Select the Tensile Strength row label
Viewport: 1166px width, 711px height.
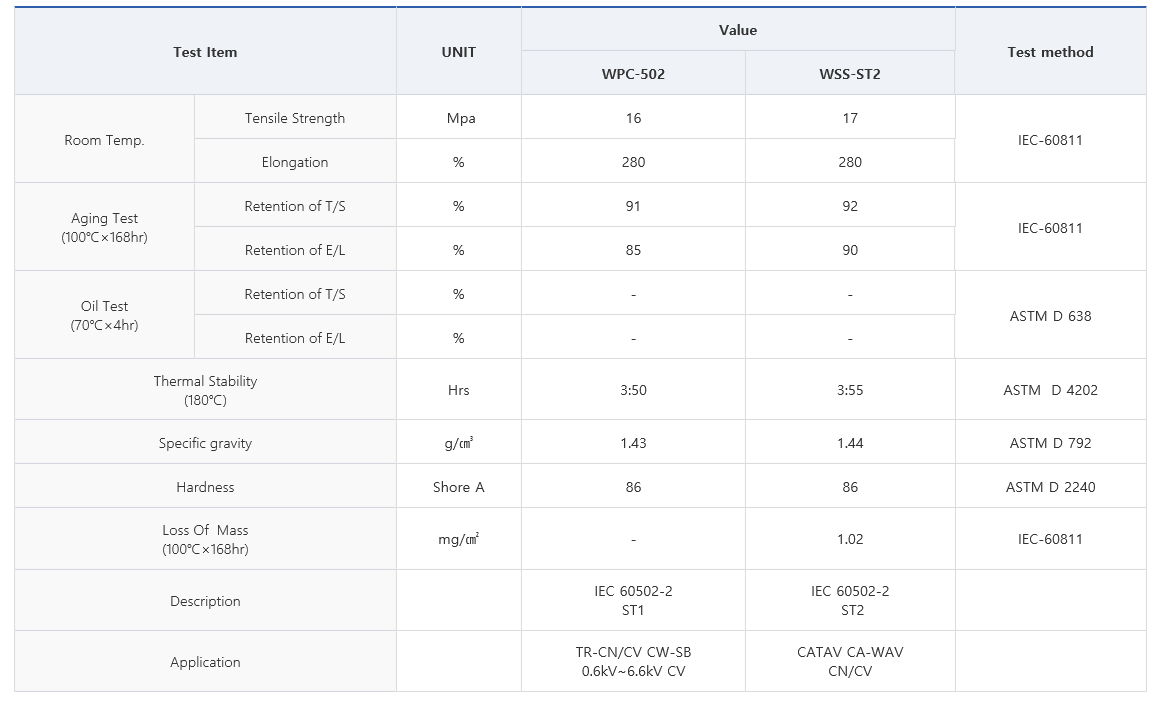pyautogui.click(x=294, y=118)
